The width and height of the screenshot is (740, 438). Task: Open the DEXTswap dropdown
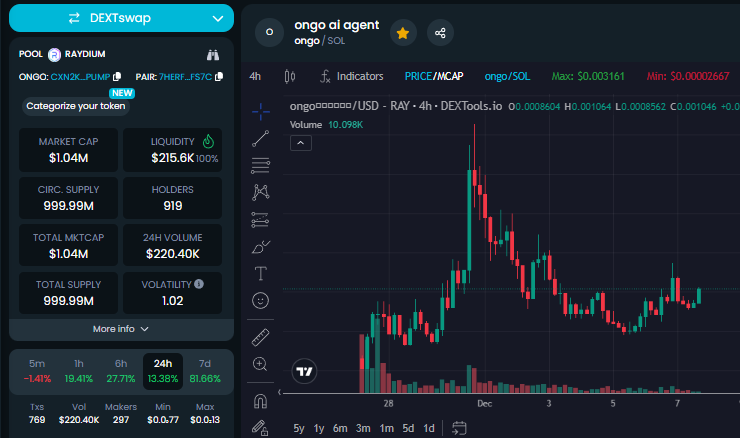pyautogui.click(x=121, y=18)
